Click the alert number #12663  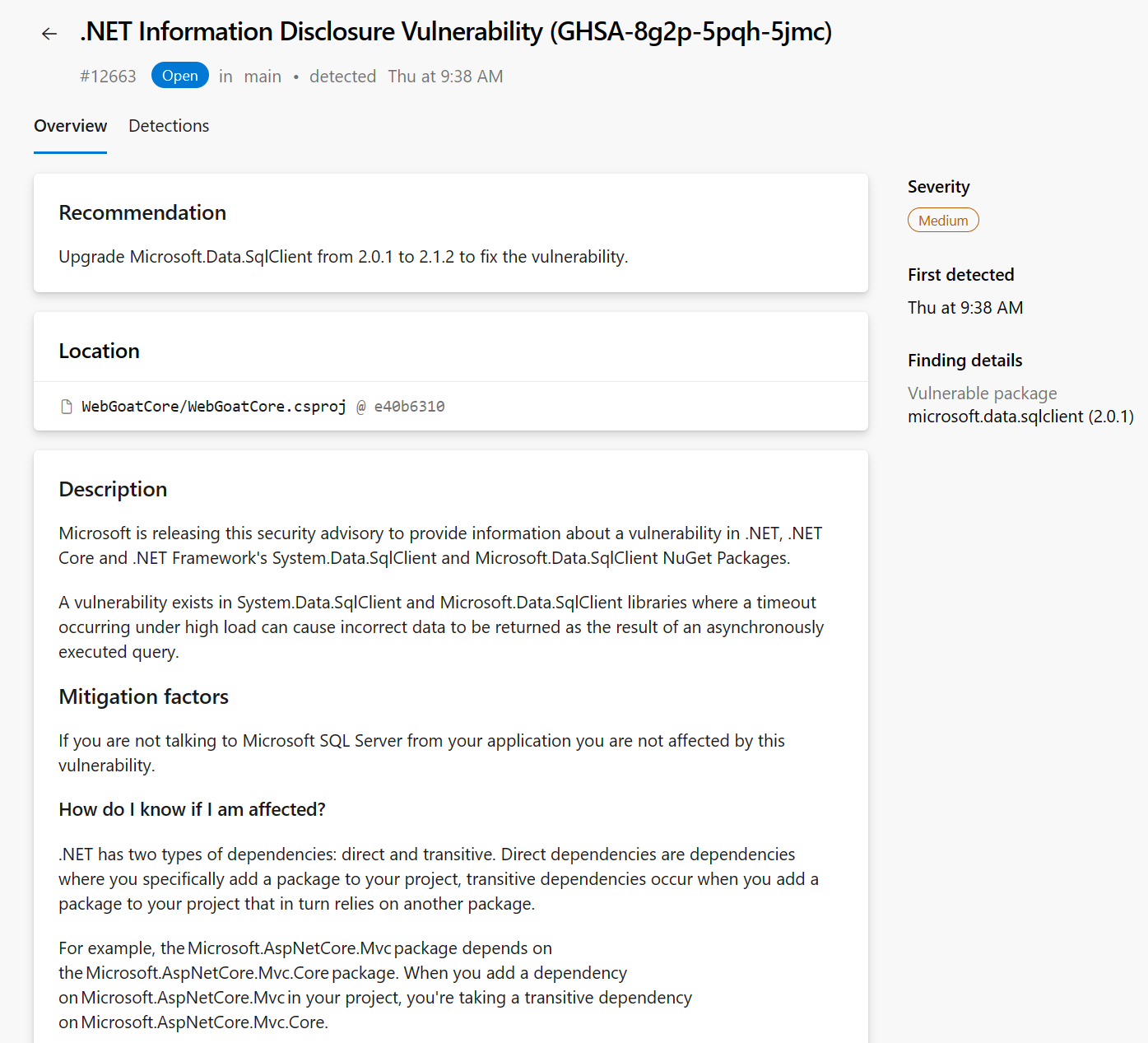pyautogui.click(x=108, y=77)
